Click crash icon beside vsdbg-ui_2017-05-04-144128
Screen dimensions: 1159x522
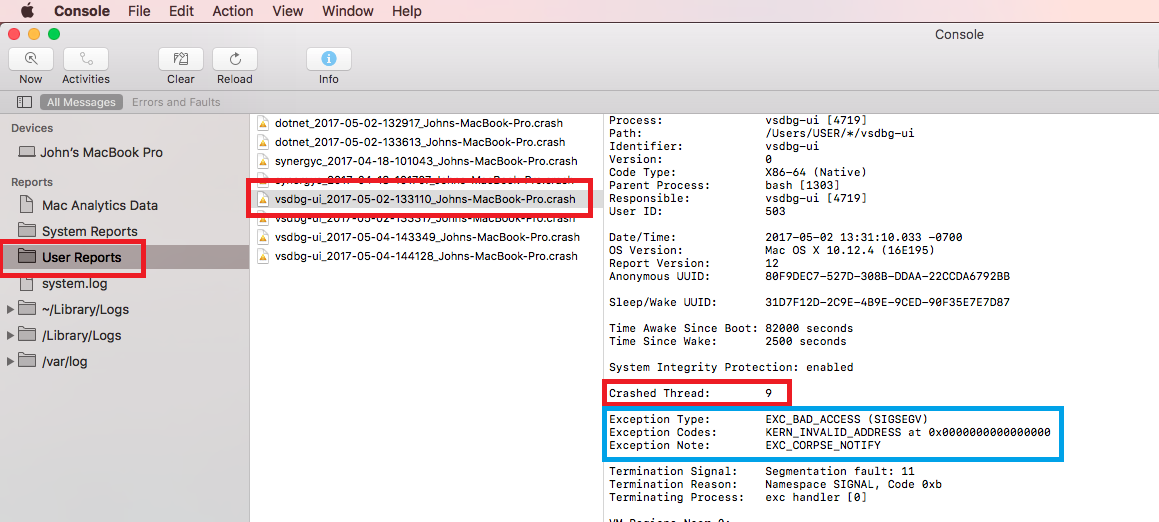click(x=262, y=256)
